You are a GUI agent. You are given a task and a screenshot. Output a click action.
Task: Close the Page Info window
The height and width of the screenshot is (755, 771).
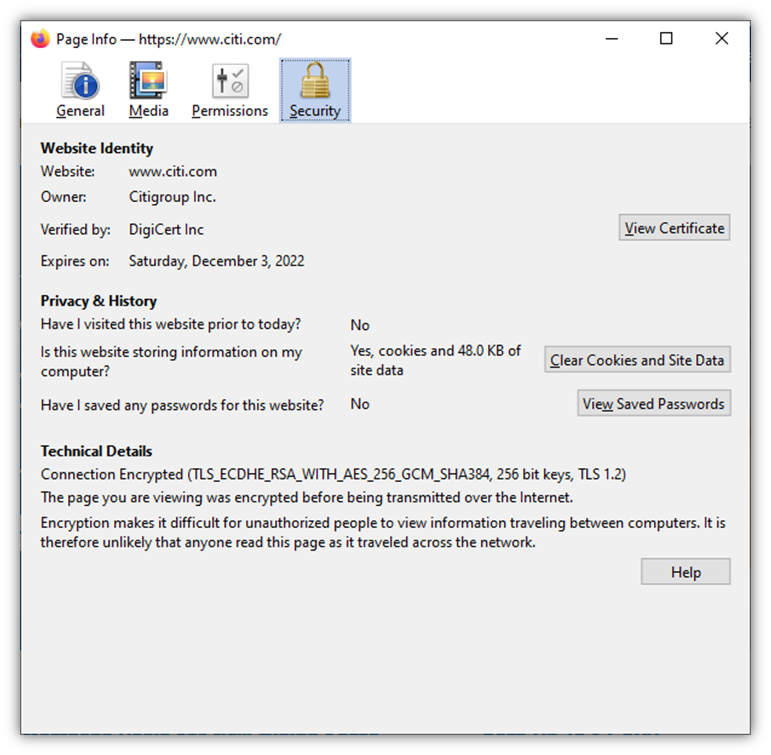[721, 38]
